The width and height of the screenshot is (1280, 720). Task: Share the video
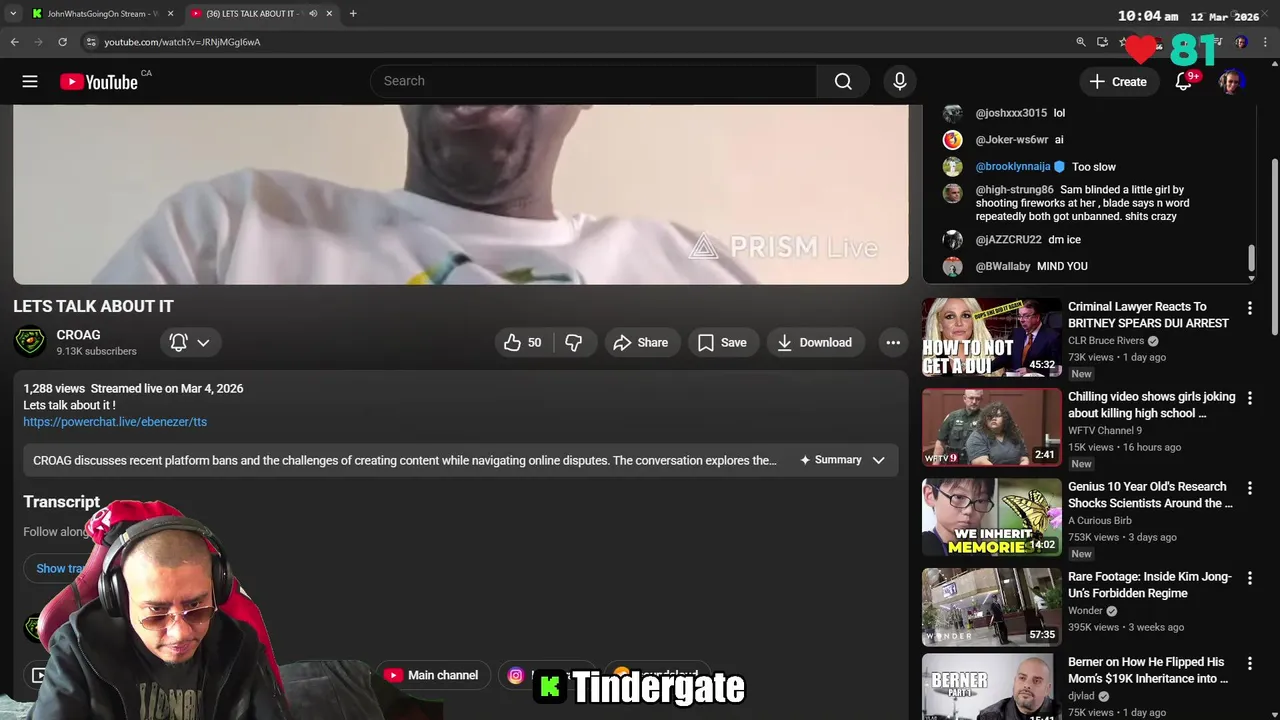[641, 342]
